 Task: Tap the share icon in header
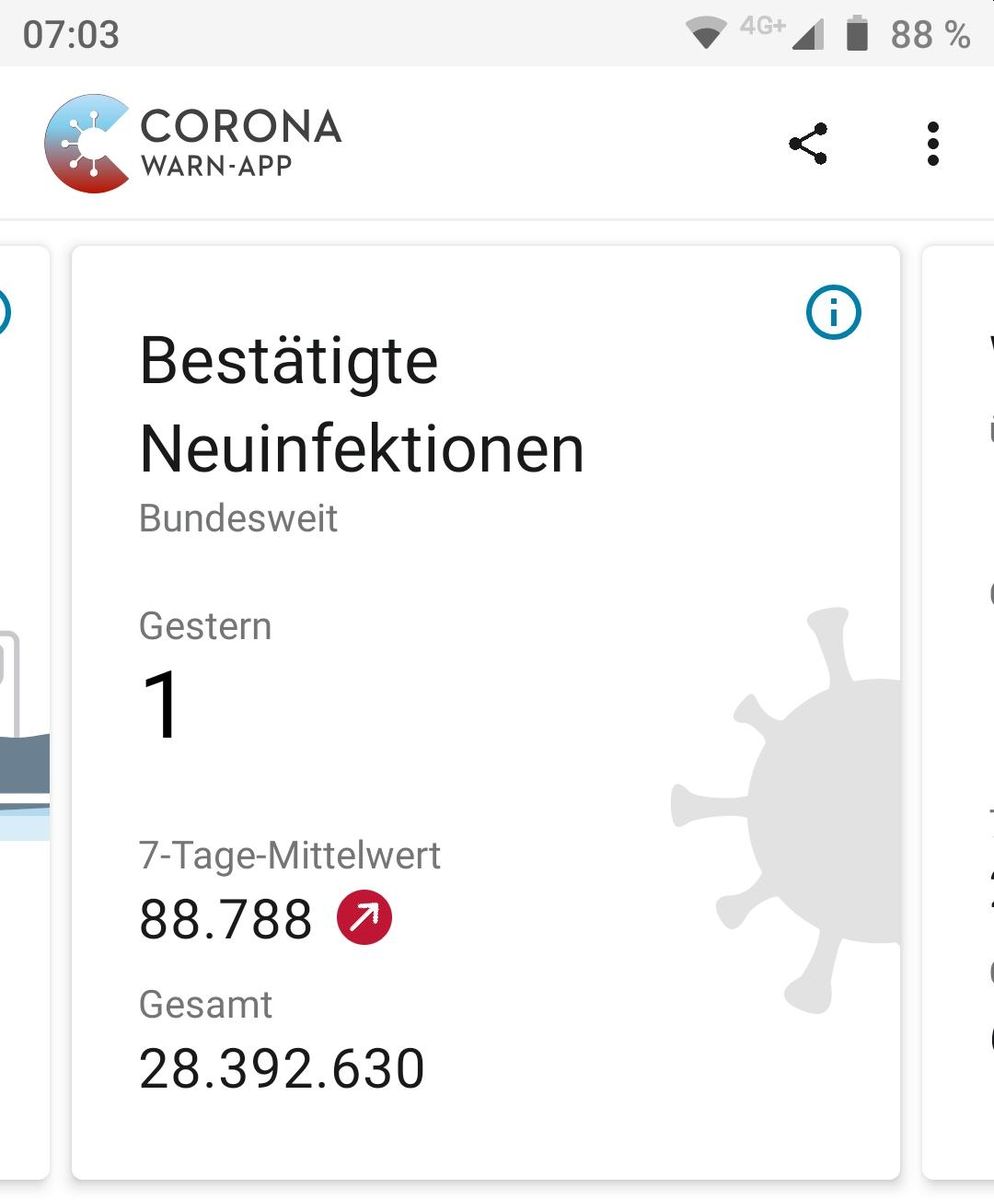coord(808,144)
